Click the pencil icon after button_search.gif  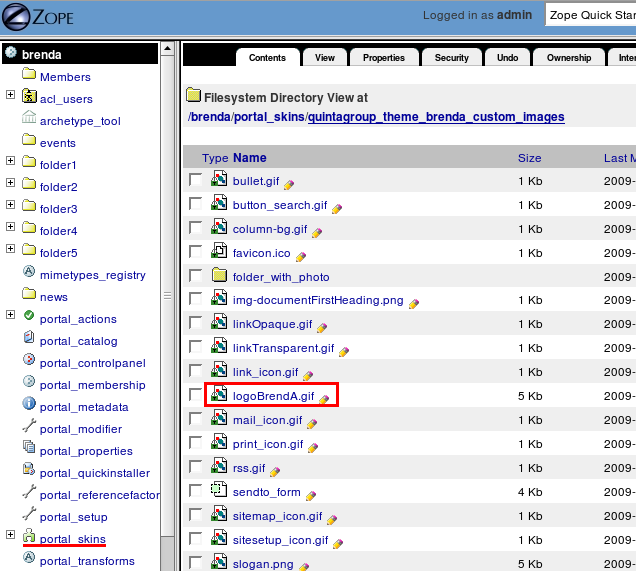(x=337, y=209)
